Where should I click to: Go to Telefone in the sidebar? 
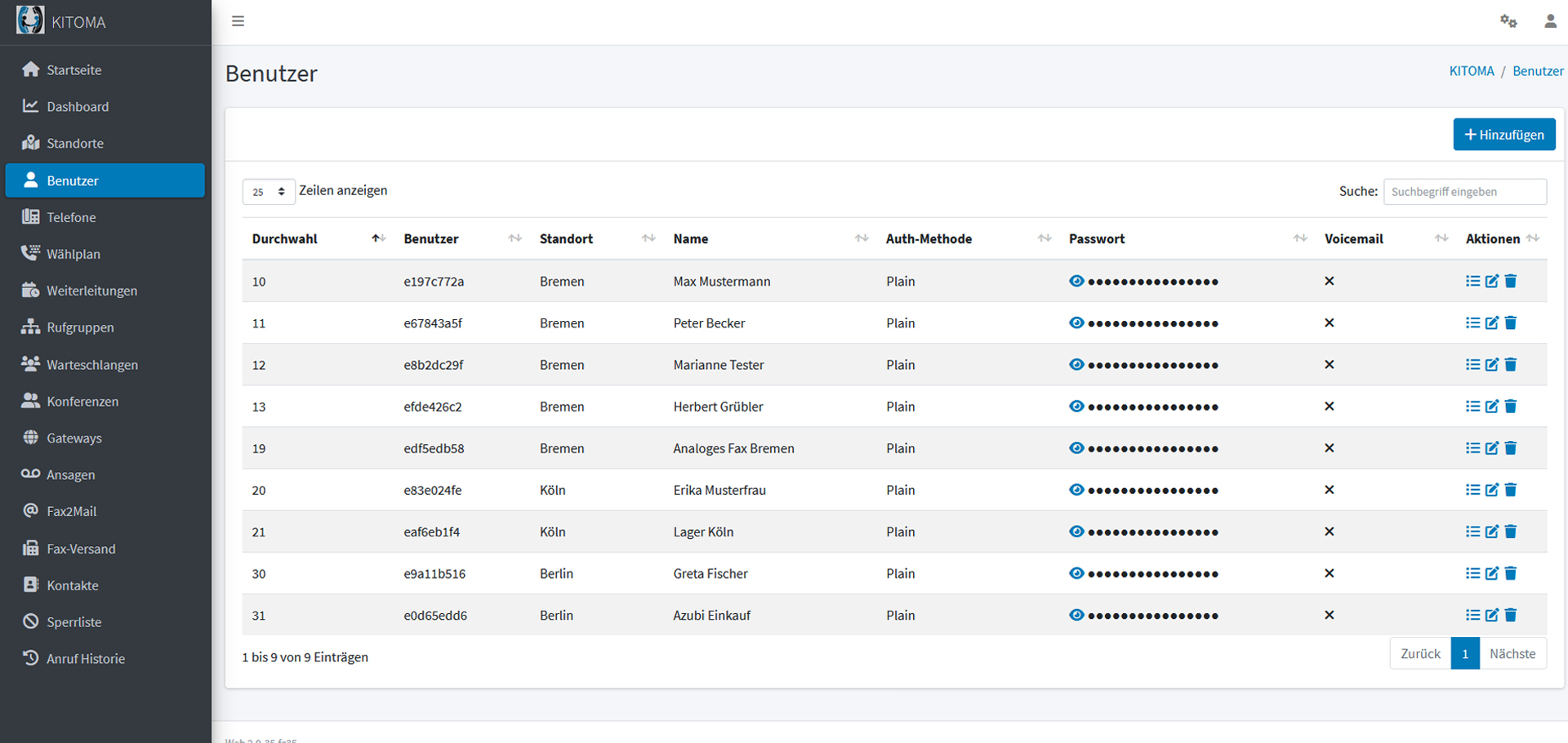[x=71, y=217]
